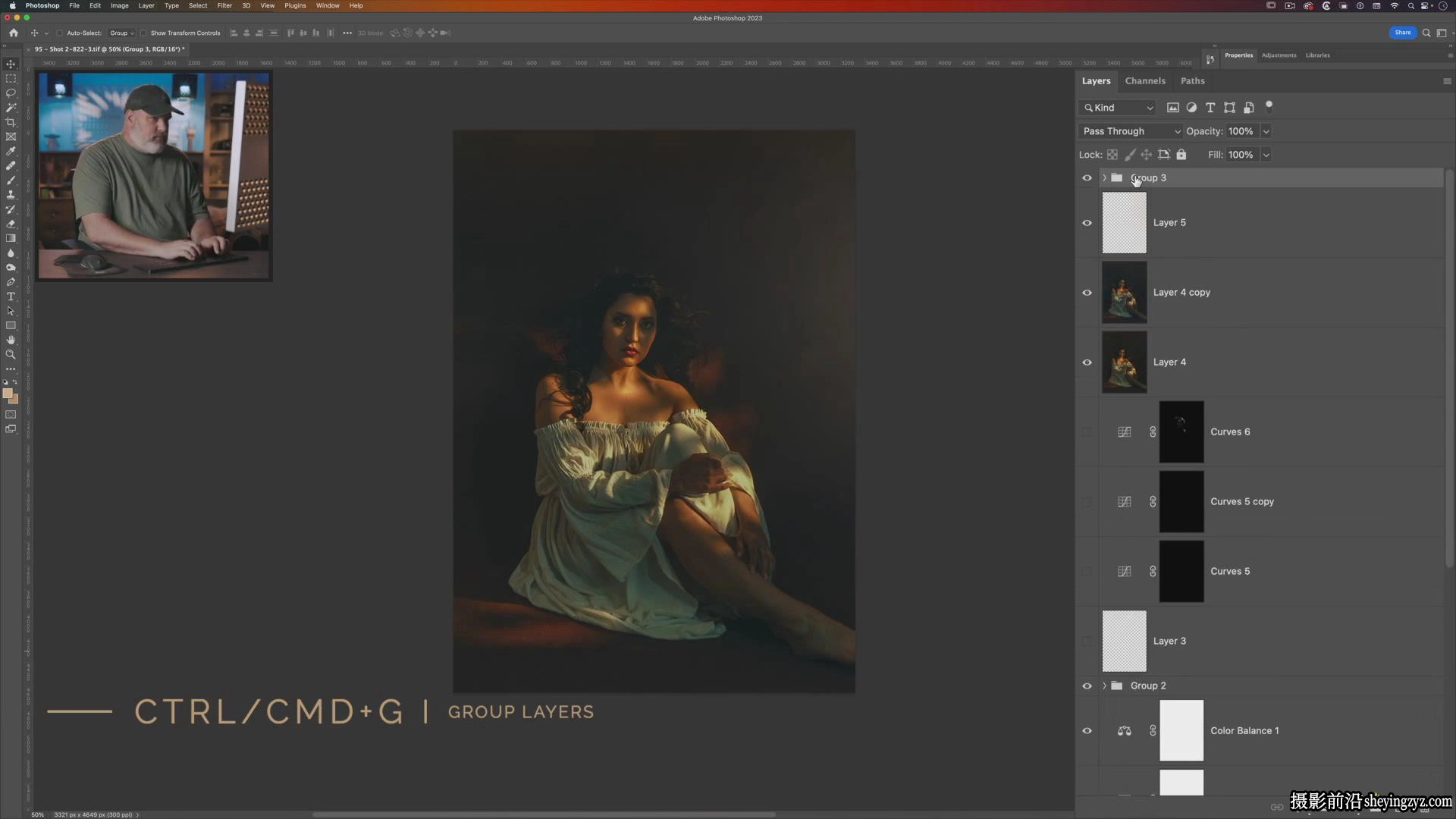
Task: Select the Zoom tool
Action: click(x=11, y=354)
